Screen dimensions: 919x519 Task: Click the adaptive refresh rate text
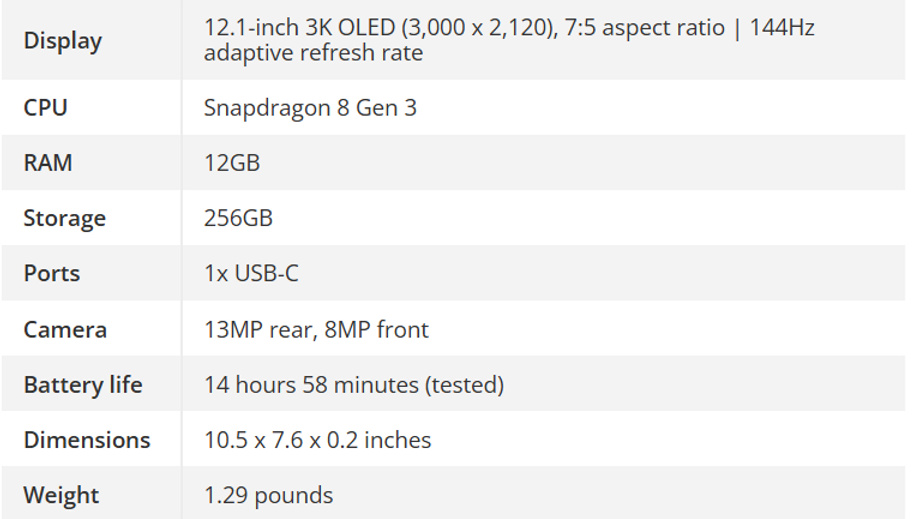point(314,53)
